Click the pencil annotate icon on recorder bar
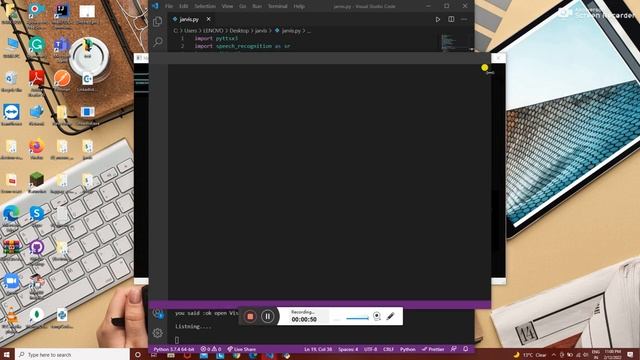 [390, 316]
